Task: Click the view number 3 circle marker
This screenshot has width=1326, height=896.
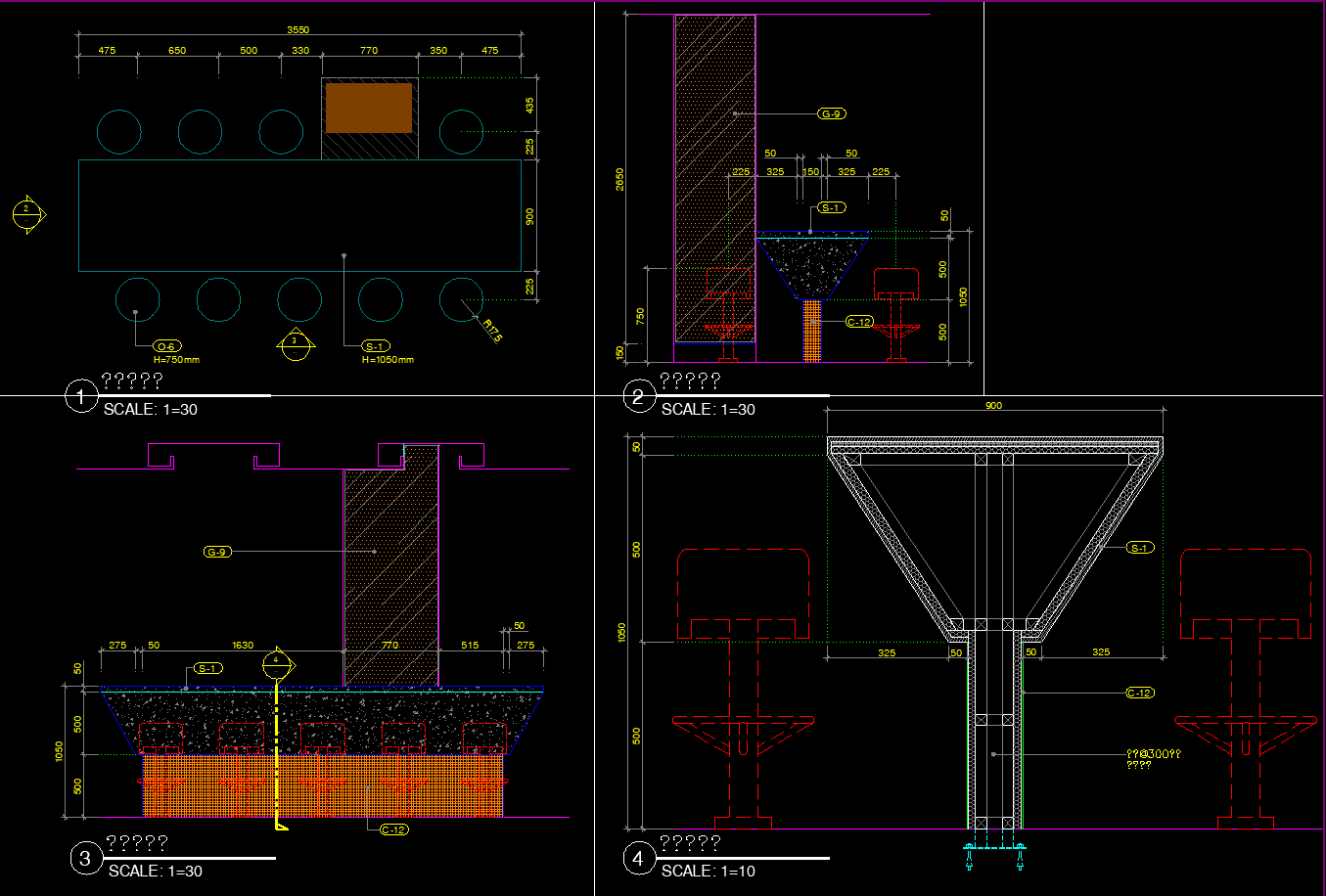Action: tap(85, 859)
